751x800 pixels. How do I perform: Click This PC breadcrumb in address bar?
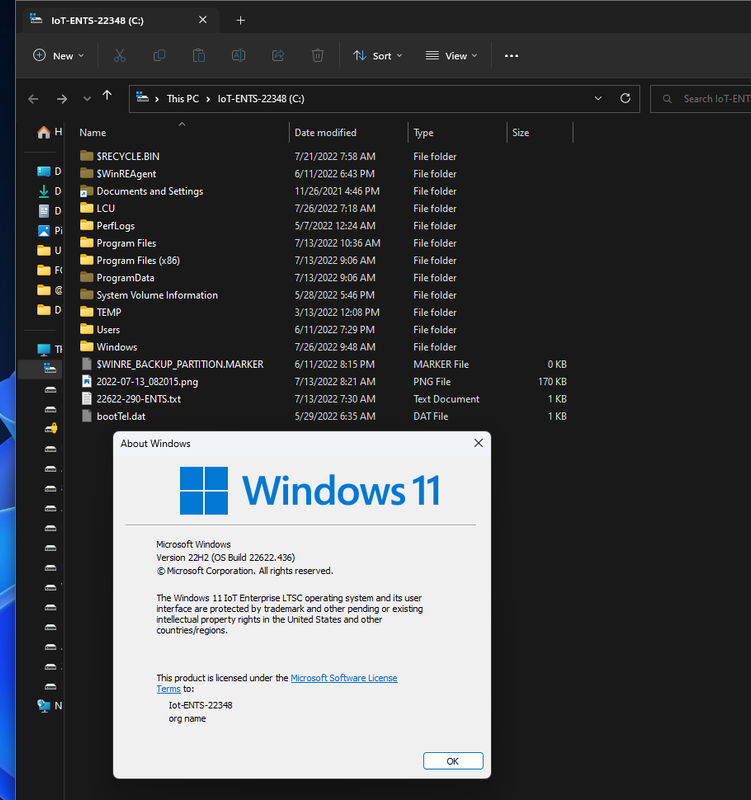tap(183, 99)
